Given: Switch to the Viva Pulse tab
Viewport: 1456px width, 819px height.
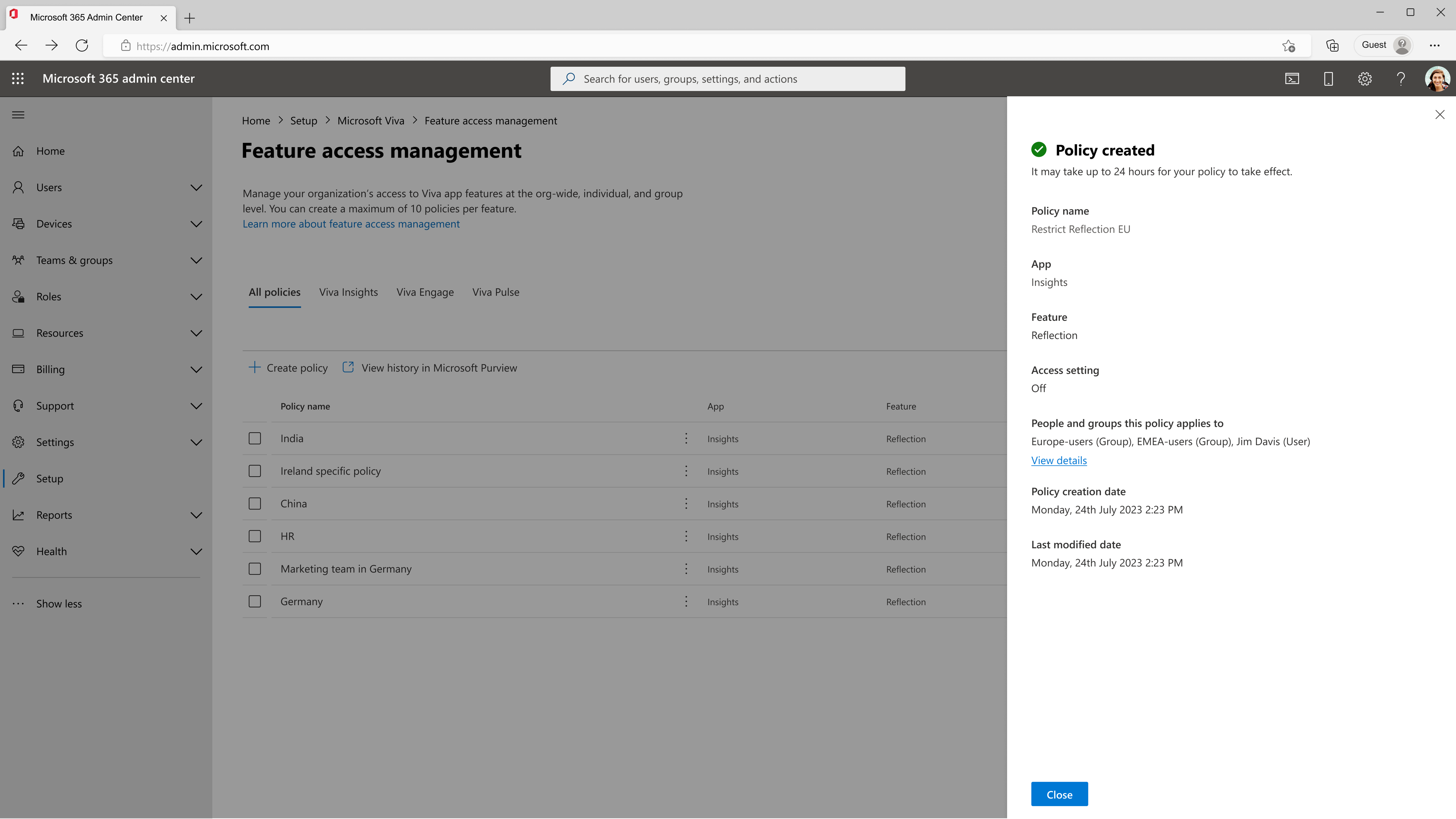Looking at the screenshot, I should (x=496, y=292).
